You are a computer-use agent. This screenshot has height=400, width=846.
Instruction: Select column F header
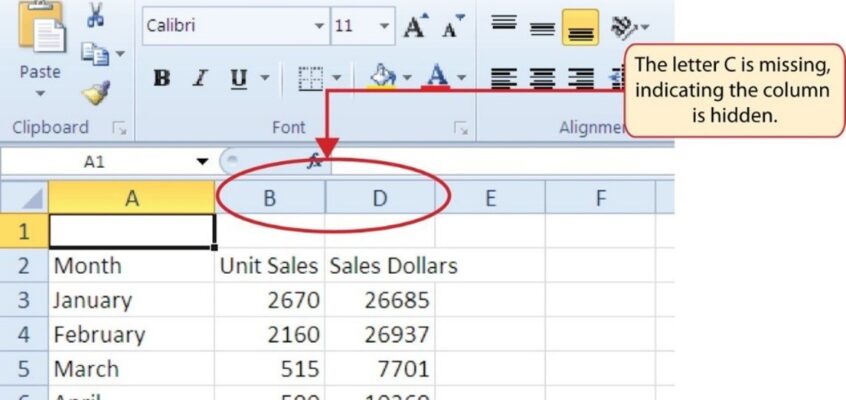pos(600,198)
